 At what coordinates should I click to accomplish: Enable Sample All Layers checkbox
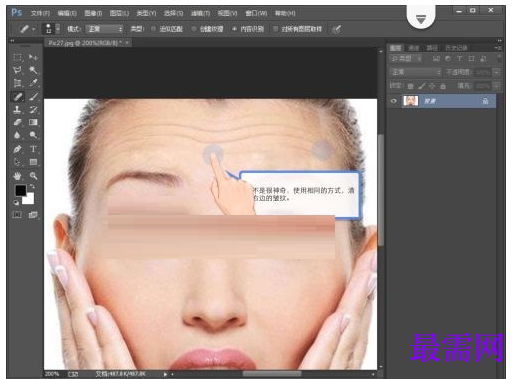click(x=275, y=29)
